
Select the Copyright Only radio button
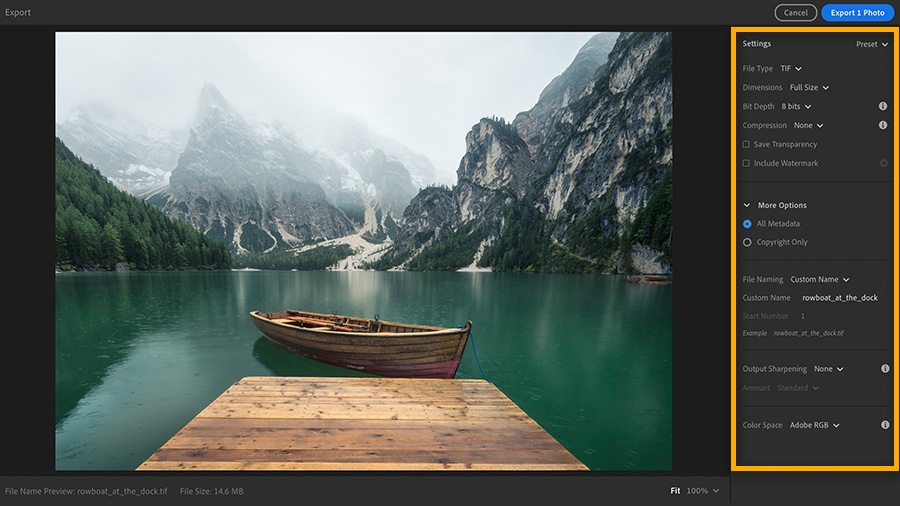click(747, 243)
